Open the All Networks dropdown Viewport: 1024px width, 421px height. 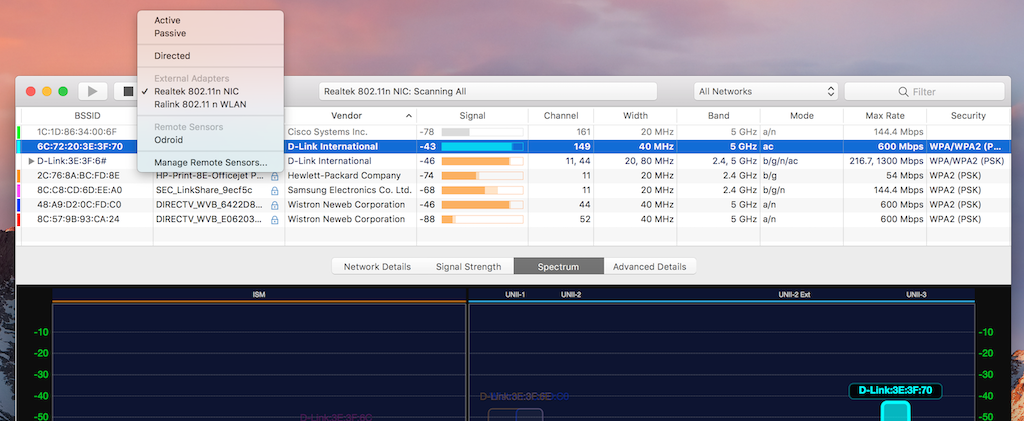coord(765,91)
